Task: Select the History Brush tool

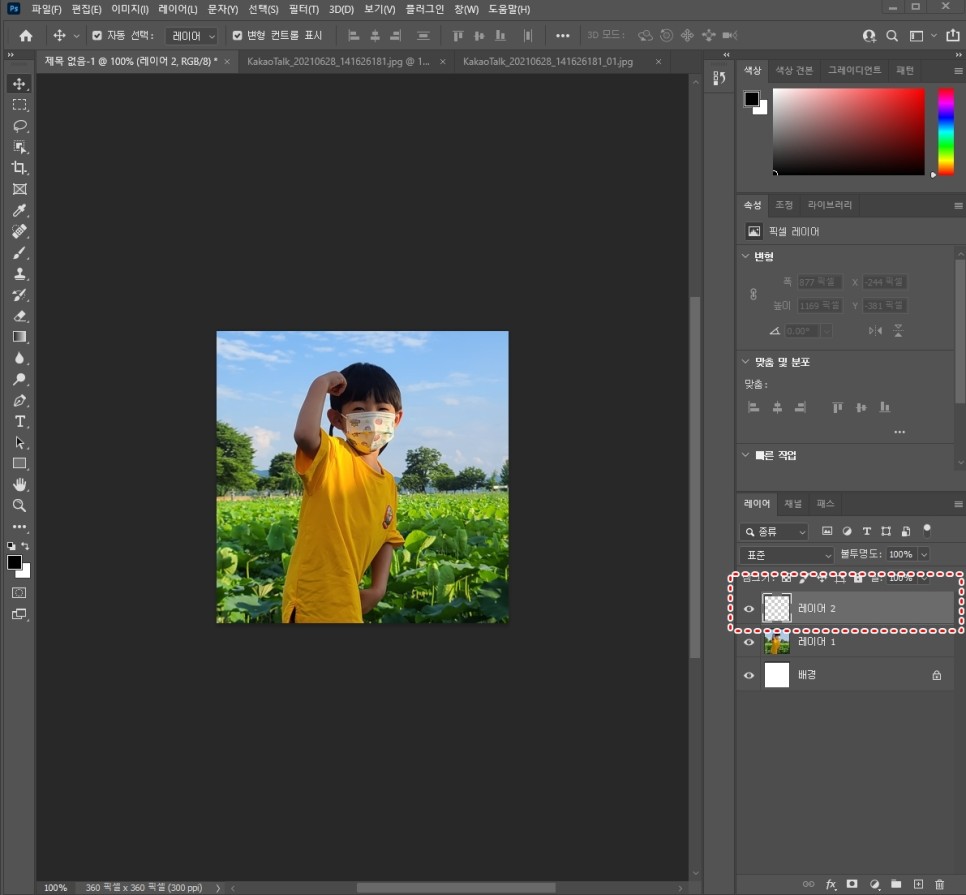Action: tap(20, 294)
